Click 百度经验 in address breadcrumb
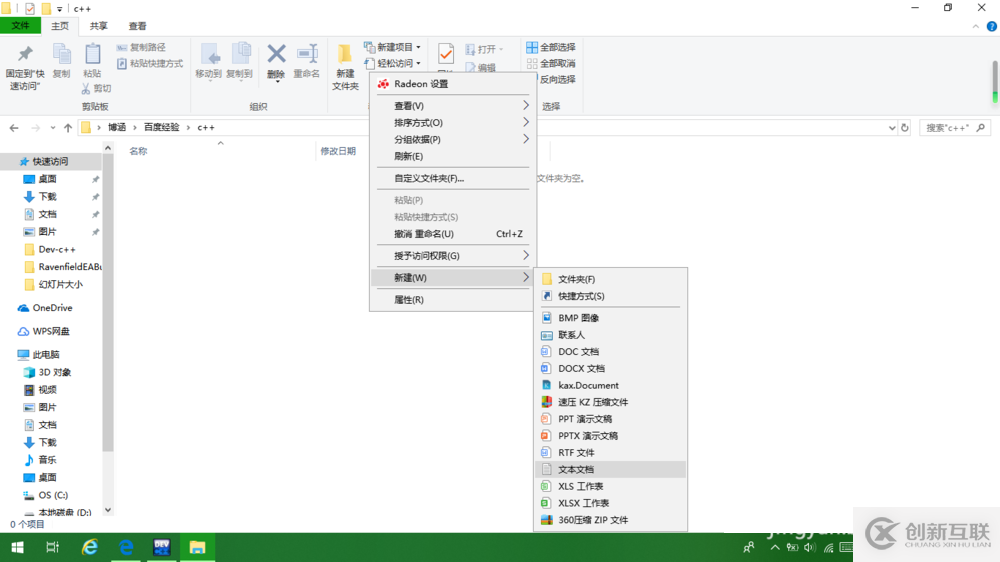Screen dimensions: 1000x562 (x=161, y=128)
